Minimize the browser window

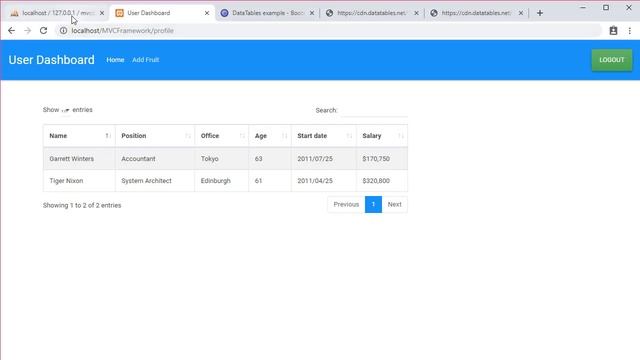click(x=583, y=8)
